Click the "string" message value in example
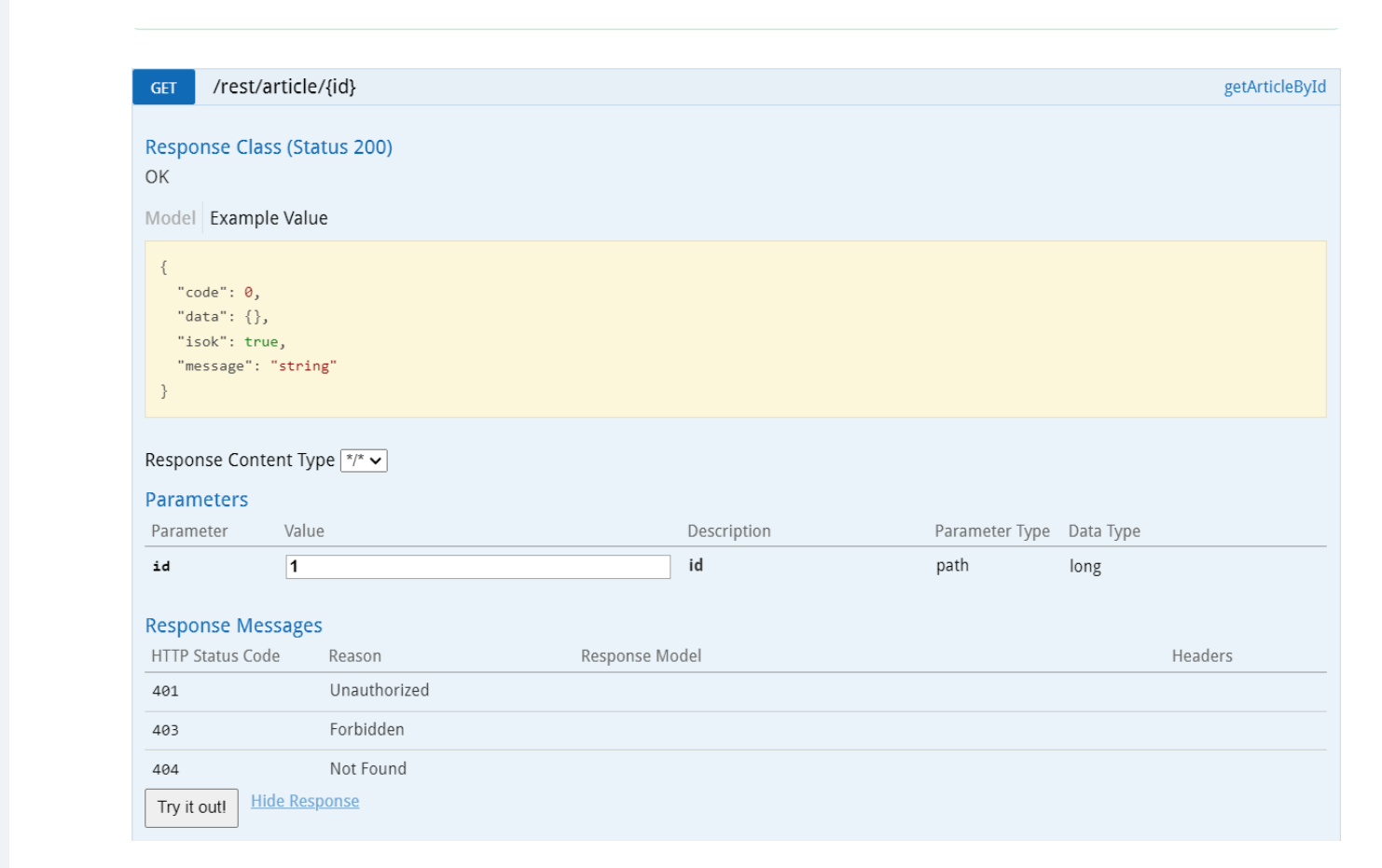1382x868 pixels. 303,366
